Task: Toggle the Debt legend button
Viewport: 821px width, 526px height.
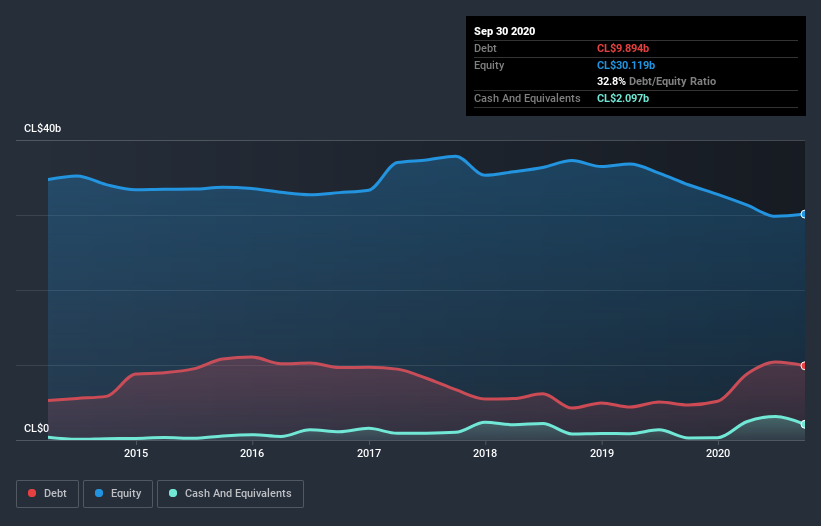Action: pyautogui.click(x=48, y=494)
